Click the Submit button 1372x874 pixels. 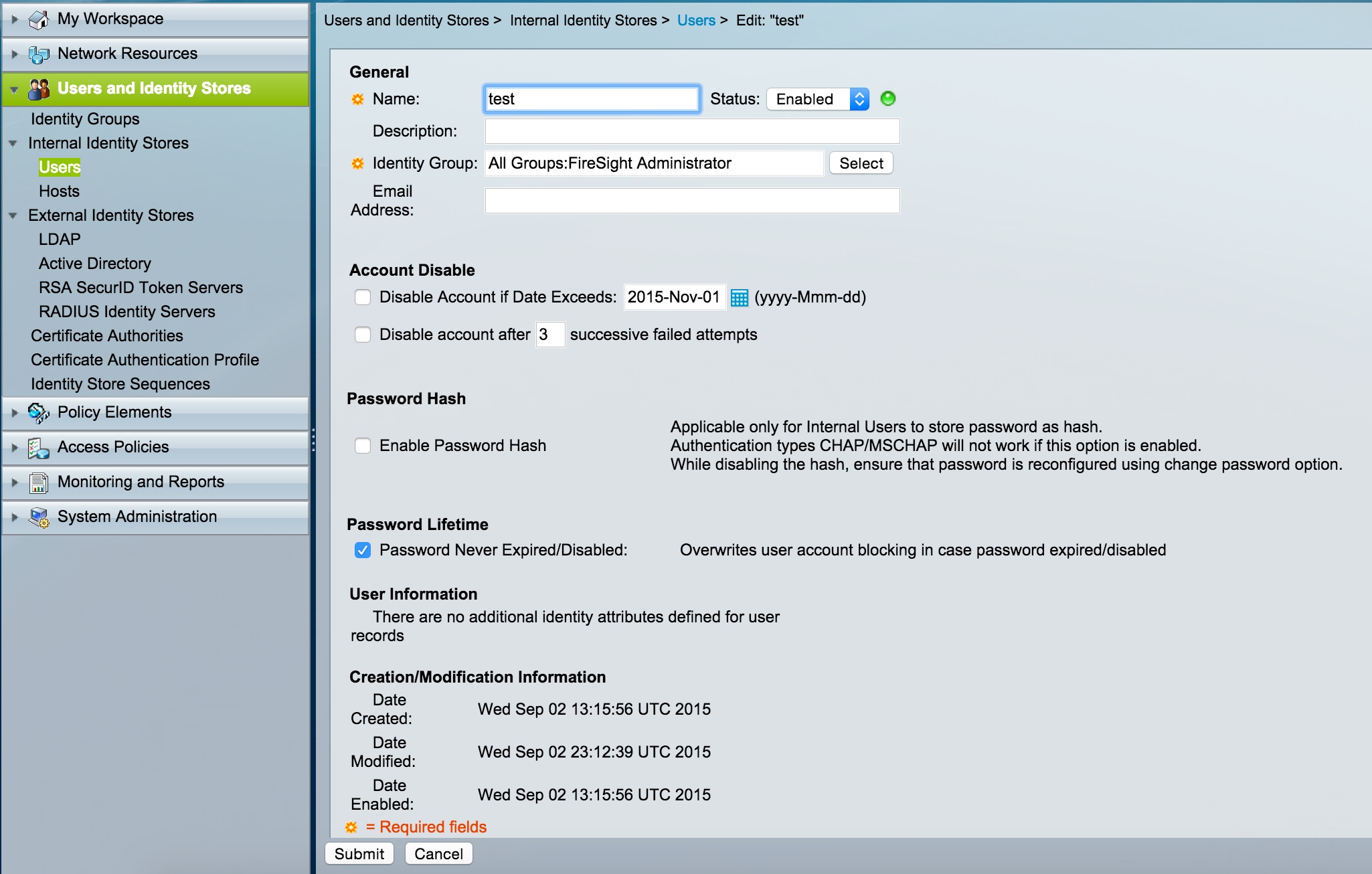(x=359, y=854)
